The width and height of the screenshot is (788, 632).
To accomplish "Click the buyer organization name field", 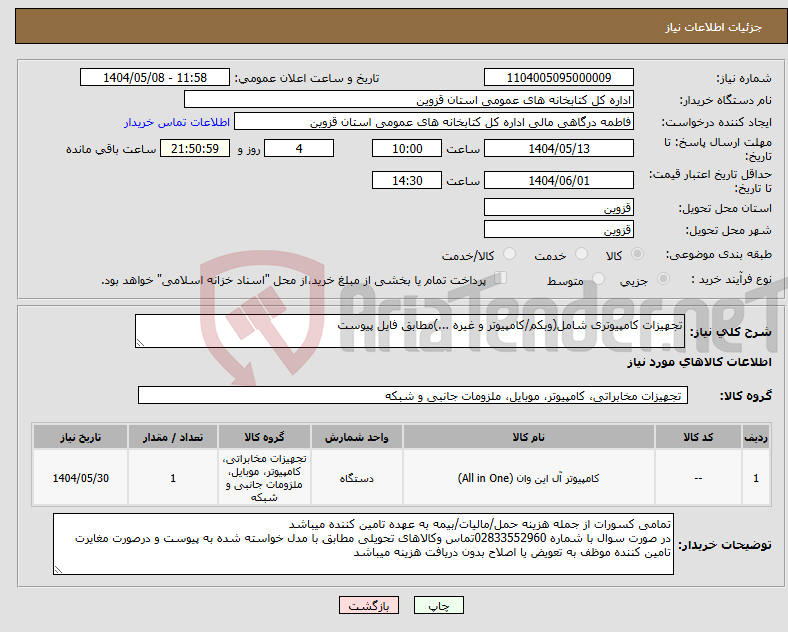I will coord(409,99).
